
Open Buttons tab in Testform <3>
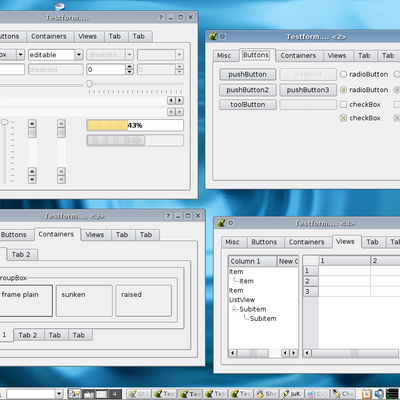(x=14, y=235)
